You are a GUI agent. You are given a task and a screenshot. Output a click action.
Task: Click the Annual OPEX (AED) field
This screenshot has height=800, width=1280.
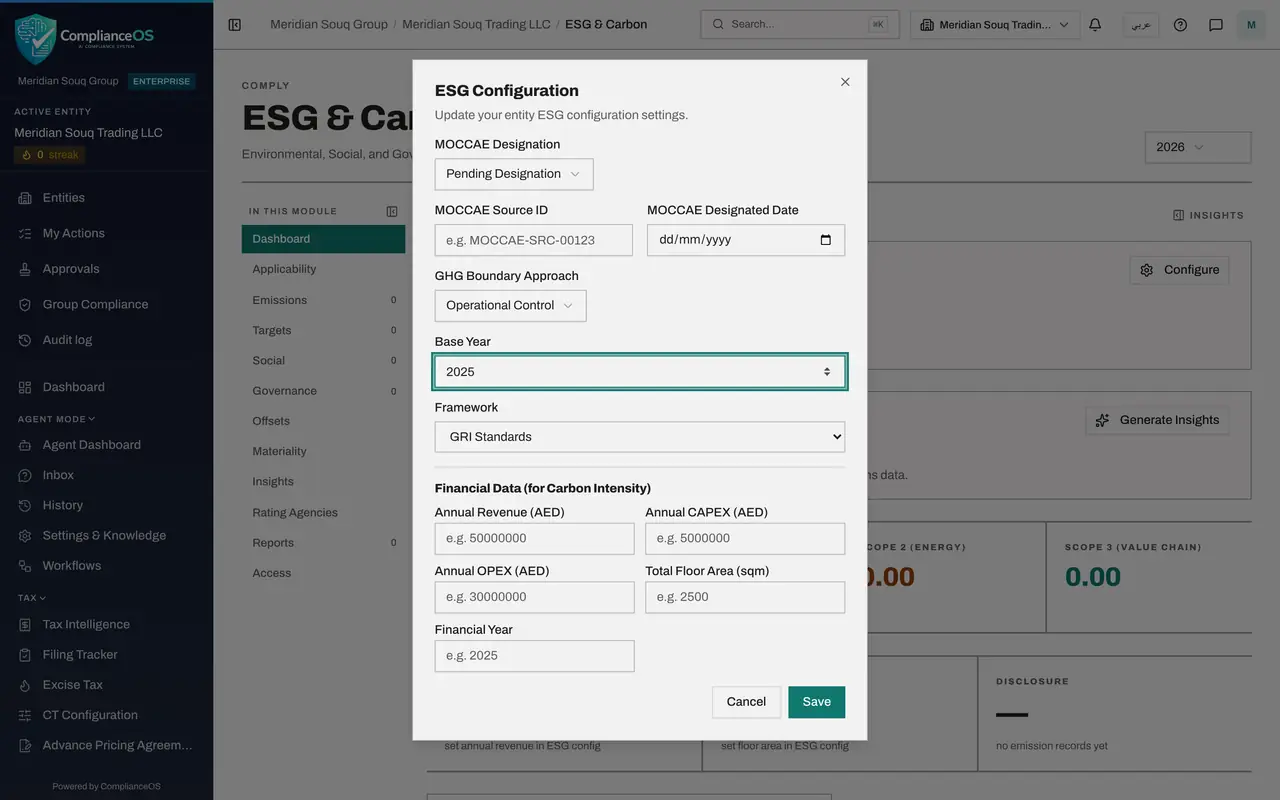(534, 597)
